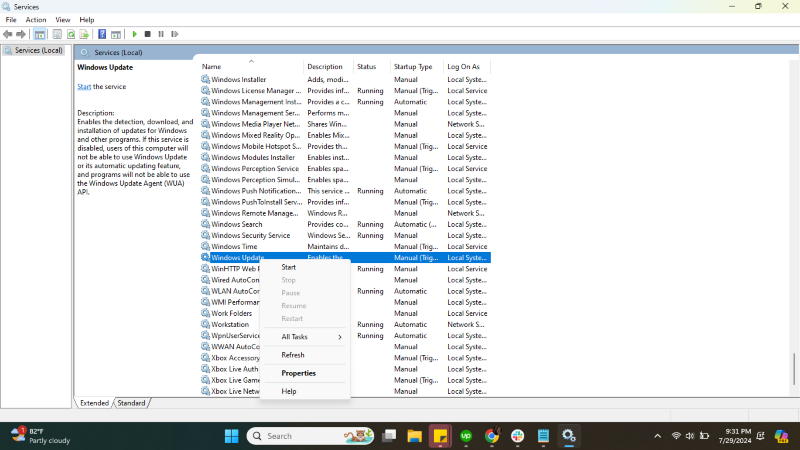Open the File menu
This screenshot has height=450, width=800.
pos(11,20)
